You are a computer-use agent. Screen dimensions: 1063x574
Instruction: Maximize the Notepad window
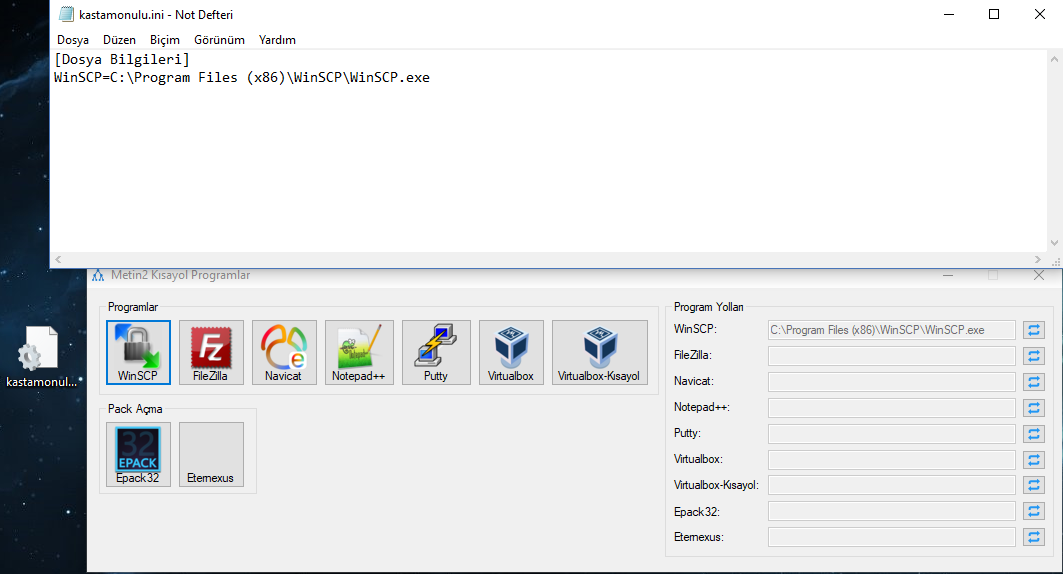point(994,14)
